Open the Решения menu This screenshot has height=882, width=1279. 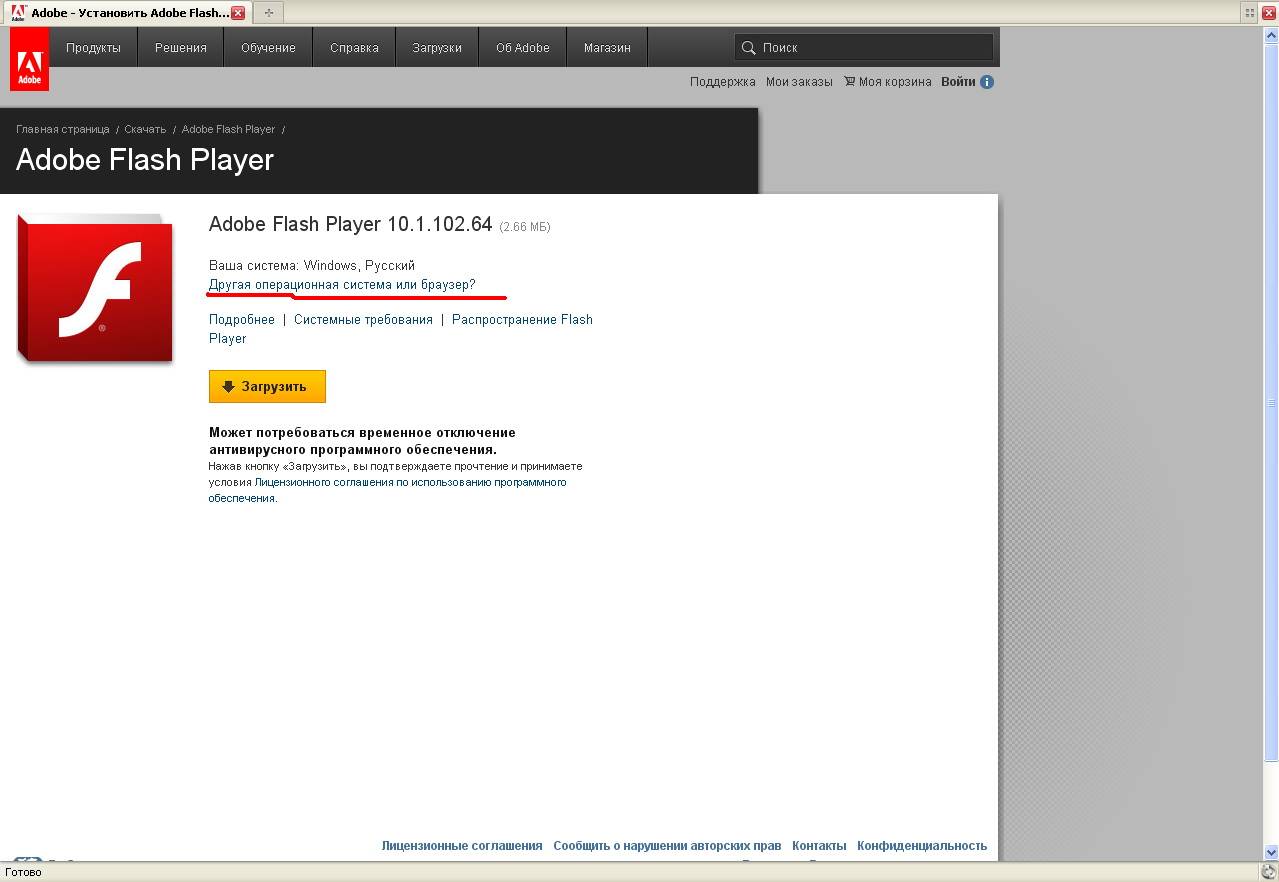tap(181, 47)
